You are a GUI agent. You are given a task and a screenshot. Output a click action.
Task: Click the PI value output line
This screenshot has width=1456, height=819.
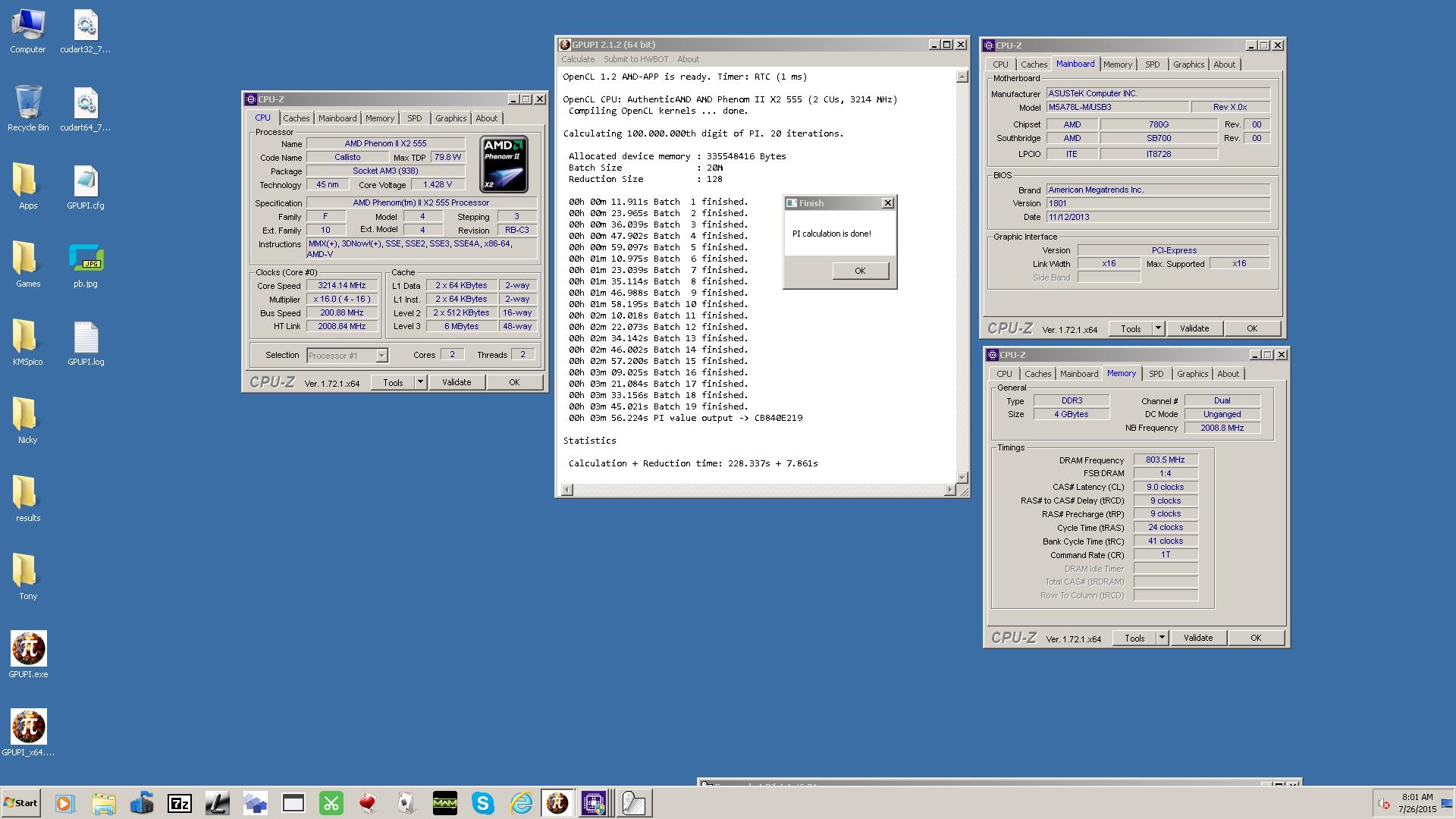pos(686,418)
